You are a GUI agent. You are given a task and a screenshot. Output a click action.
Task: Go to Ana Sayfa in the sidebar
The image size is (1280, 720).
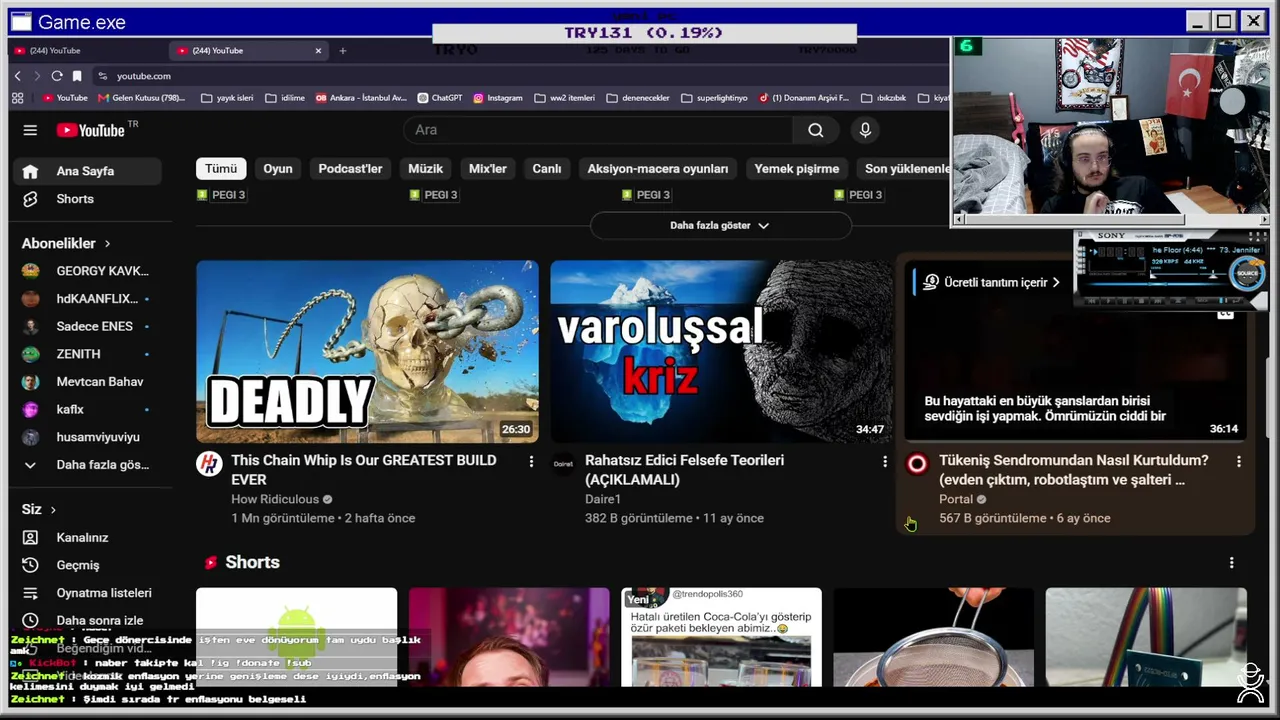click(88, 171)
